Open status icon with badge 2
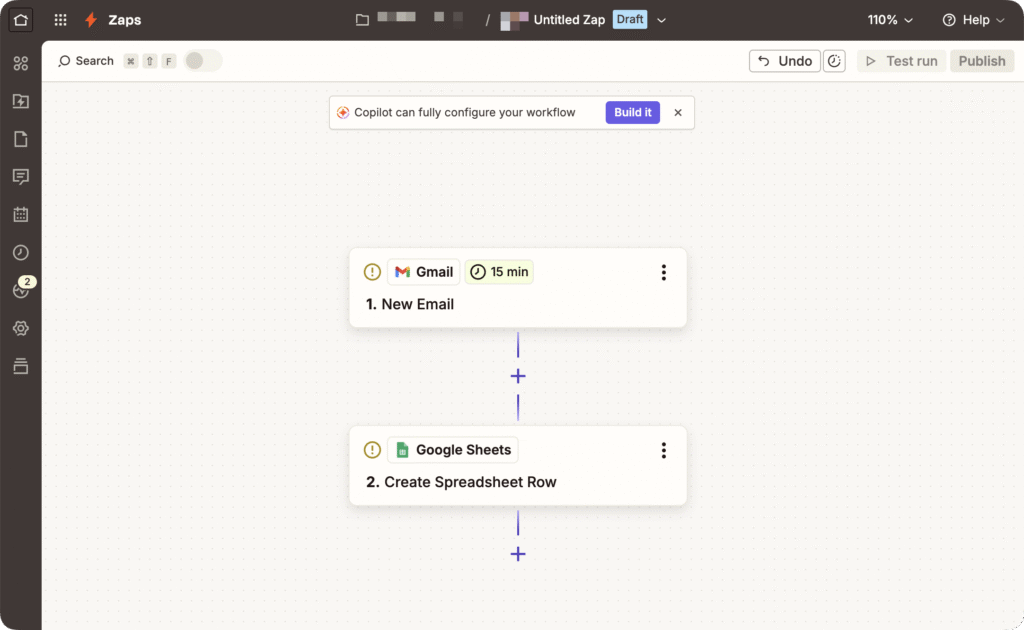Image resolution: width=1024 pixels, height=630 pixels. (21, 290)
